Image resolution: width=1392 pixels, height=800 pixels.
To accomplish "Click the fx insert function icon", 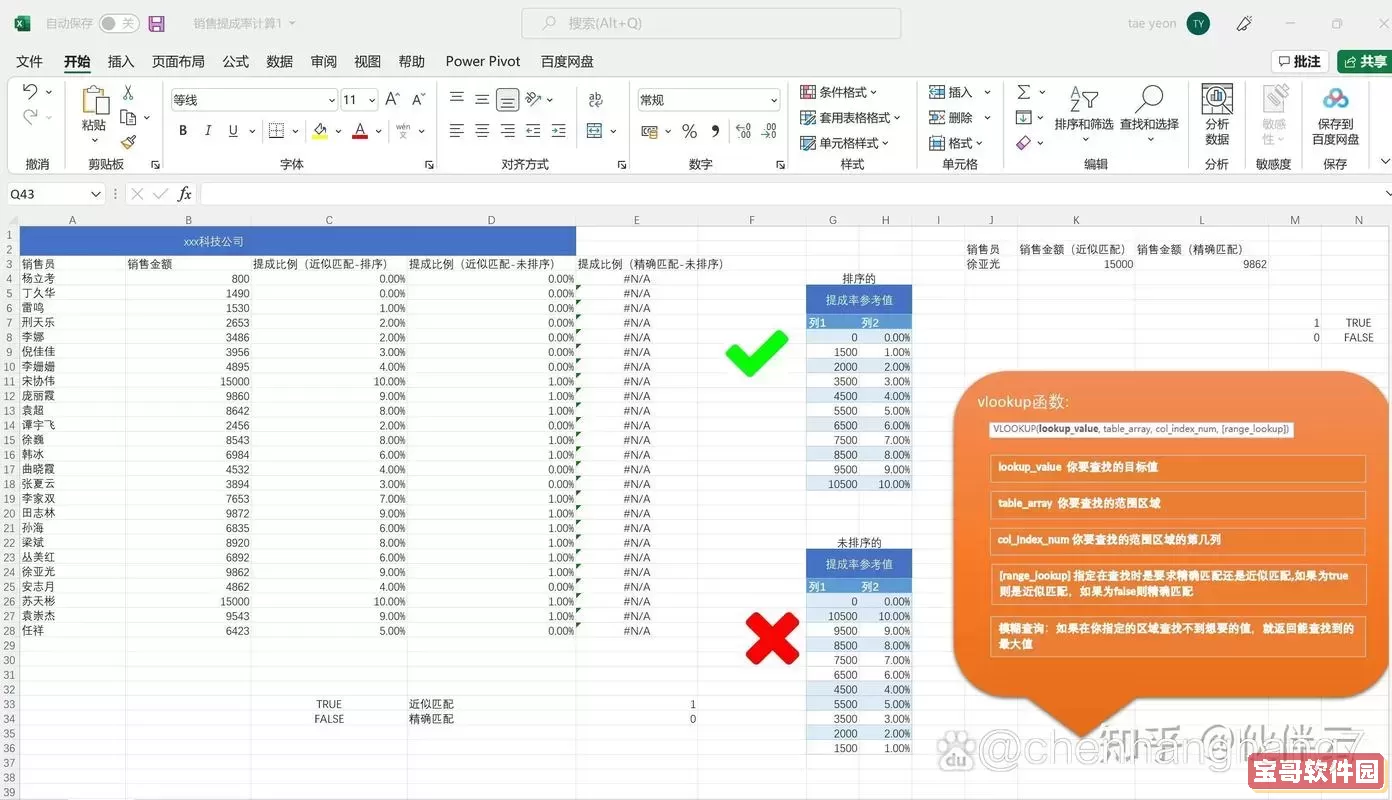I will [x=185, y=194].
